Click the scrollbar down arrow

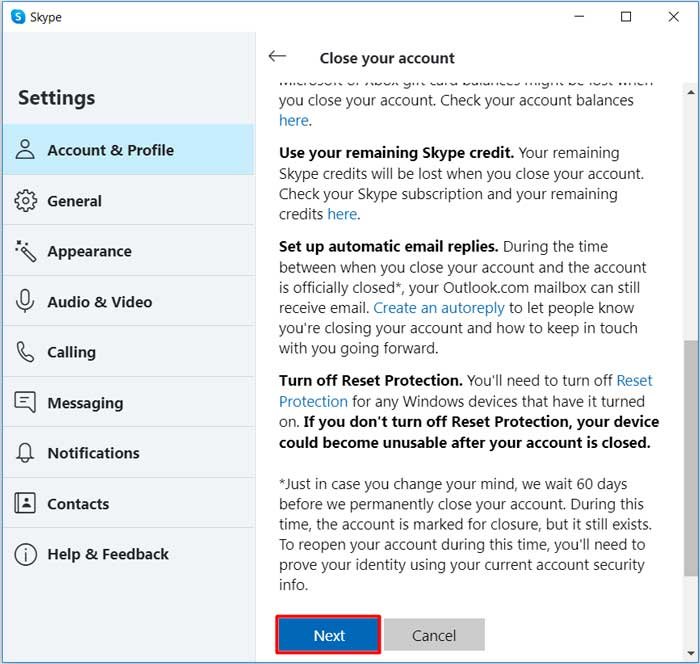(x=691, y=653)
